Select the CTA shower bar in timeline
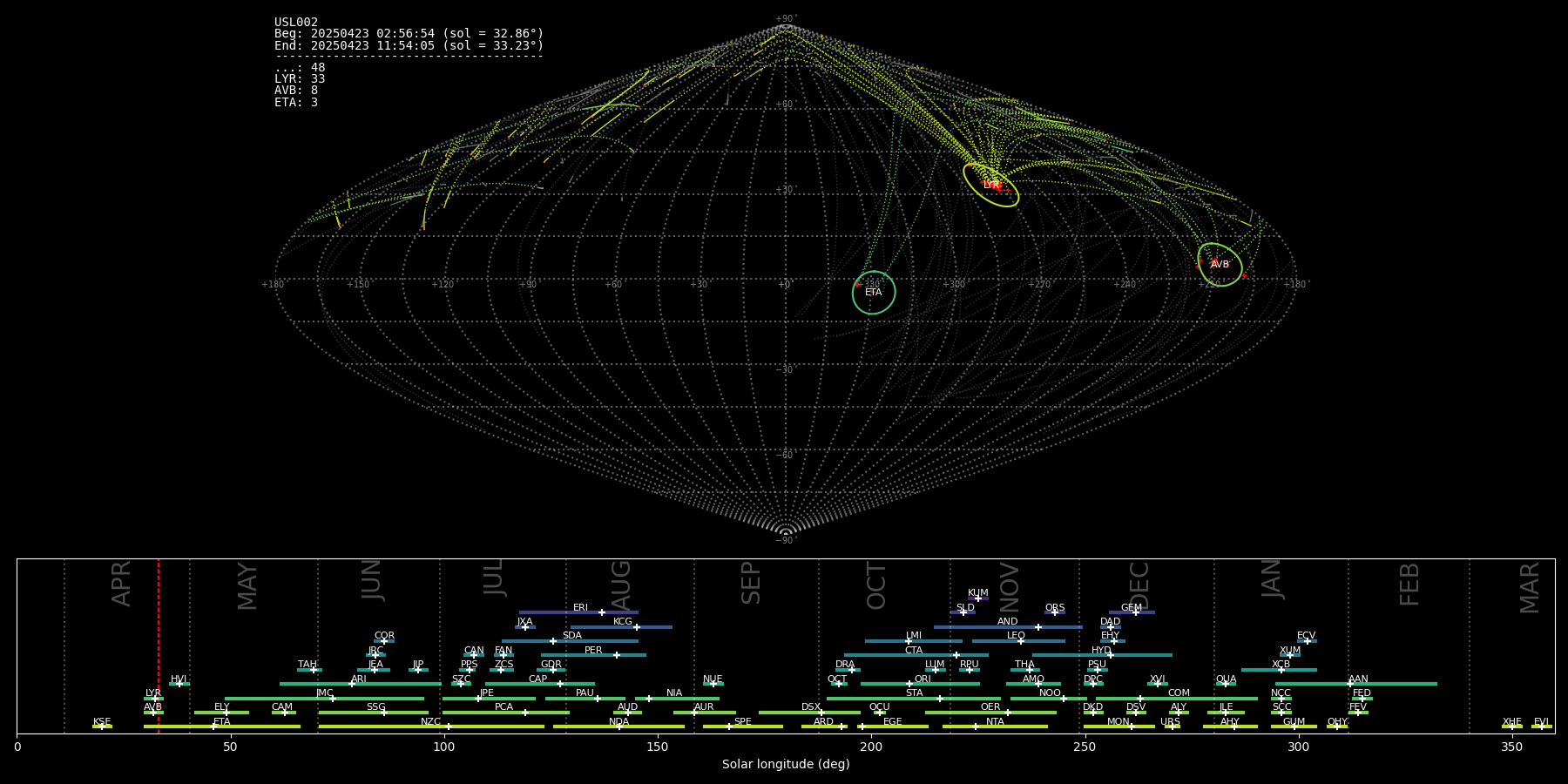Image resolution: width=1568 pixels, height=784 pixels. point(916,655)
